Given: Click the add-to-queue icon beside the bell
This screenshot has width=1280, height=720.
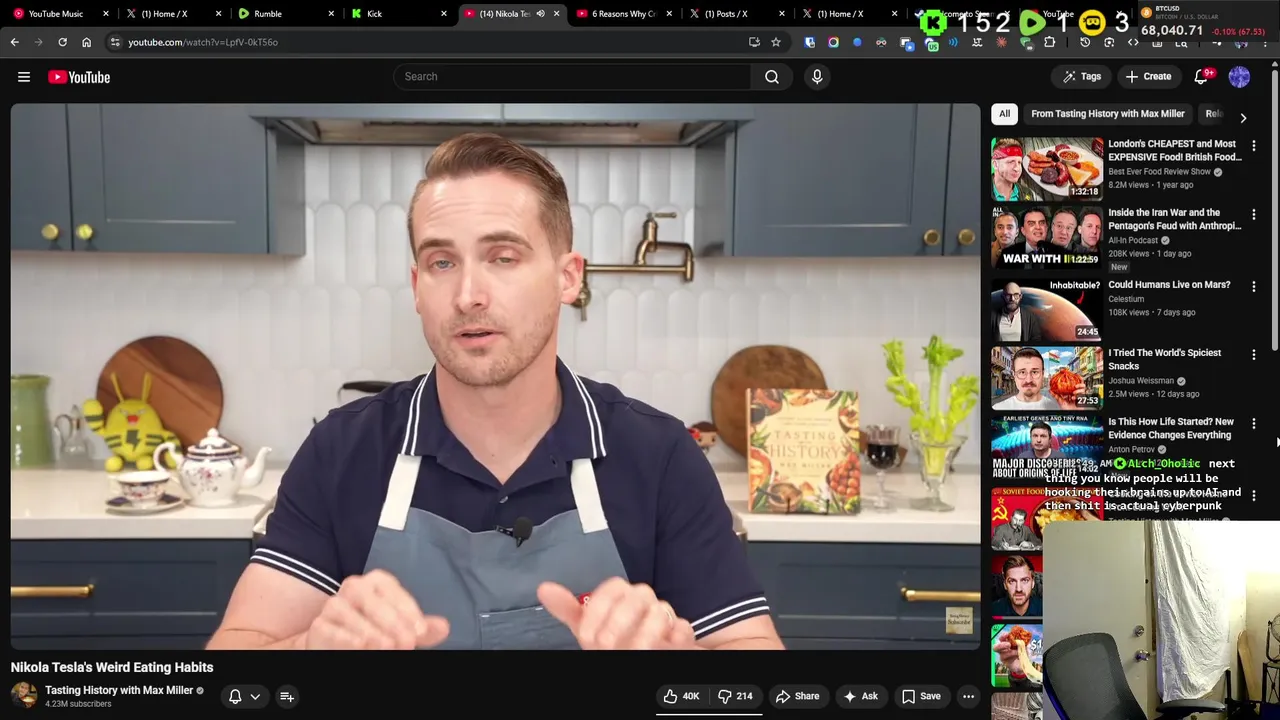Looking at the screenshot, I should point(286,696).
